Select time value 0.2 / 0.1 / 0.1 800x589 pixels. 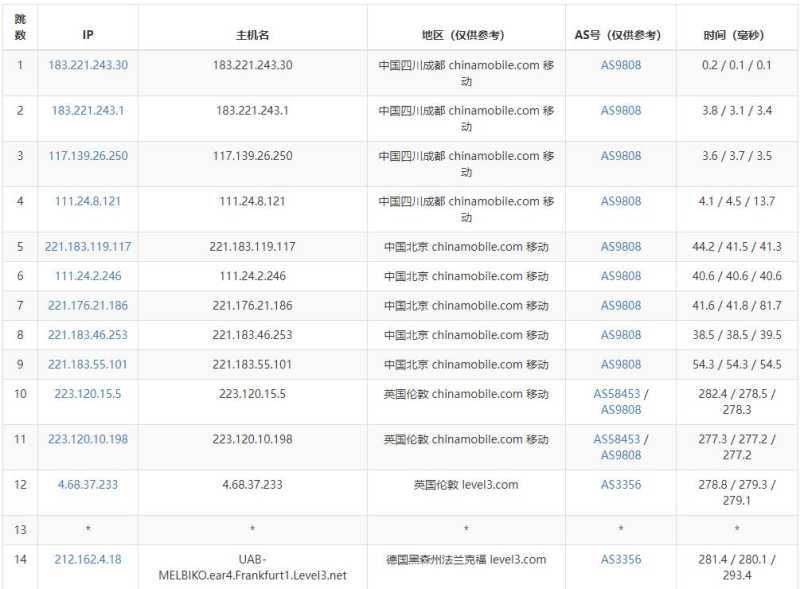tap(737, 65)
